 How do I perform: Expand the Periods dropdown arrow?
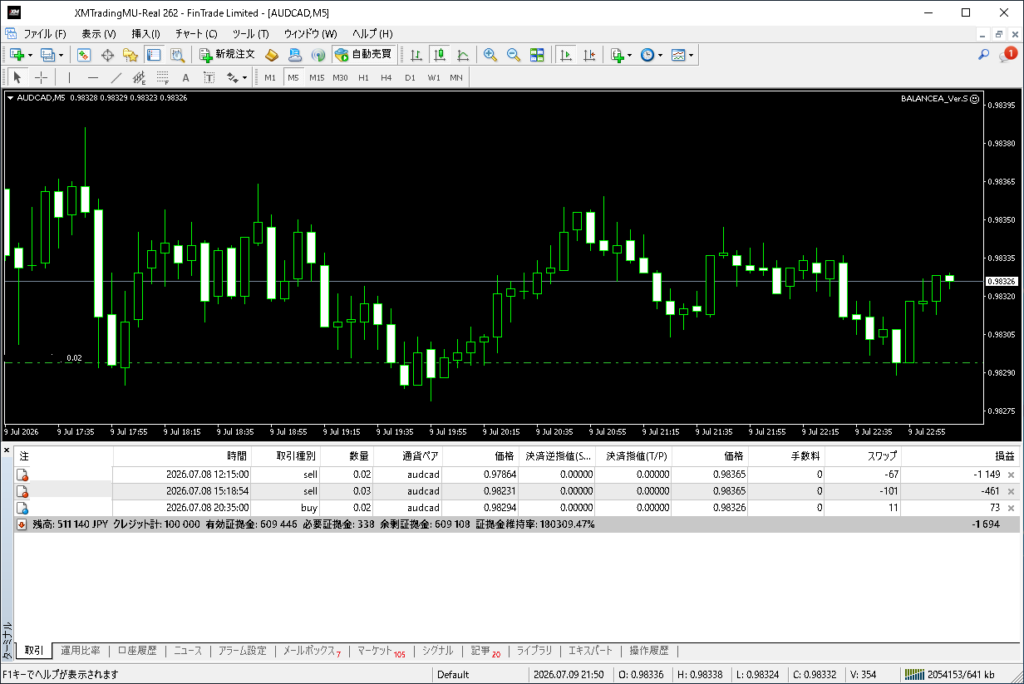tap(660, 56)
